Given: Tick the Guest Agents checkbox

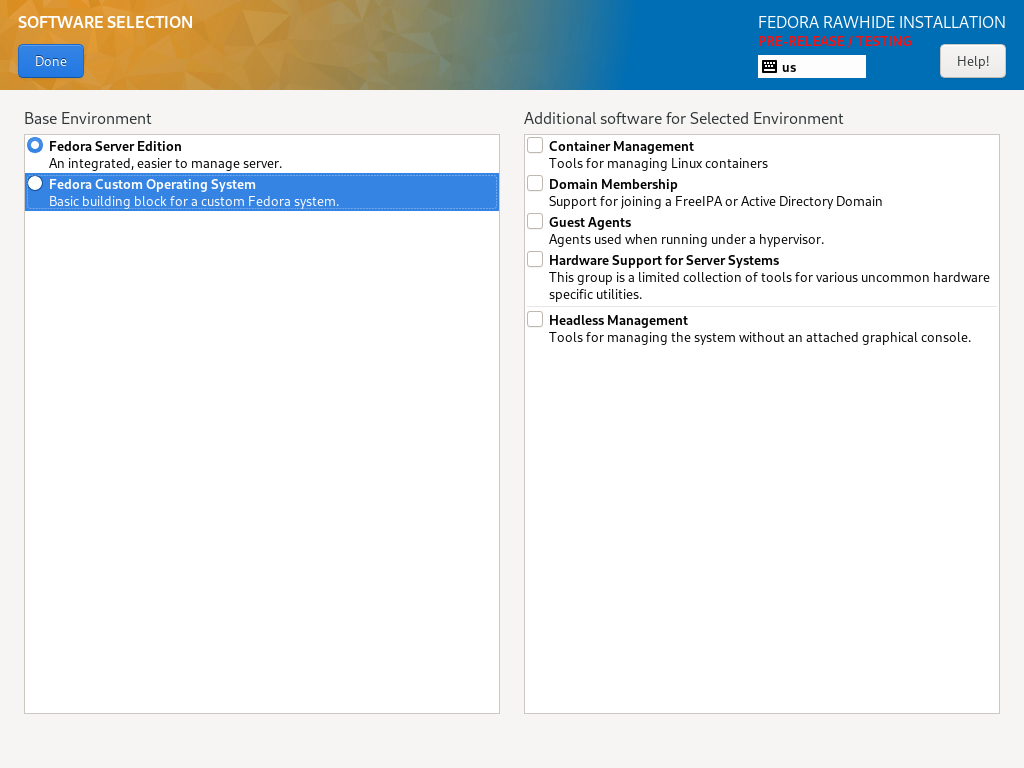Looking at the screenshot, I should click(x=535, y=221).
